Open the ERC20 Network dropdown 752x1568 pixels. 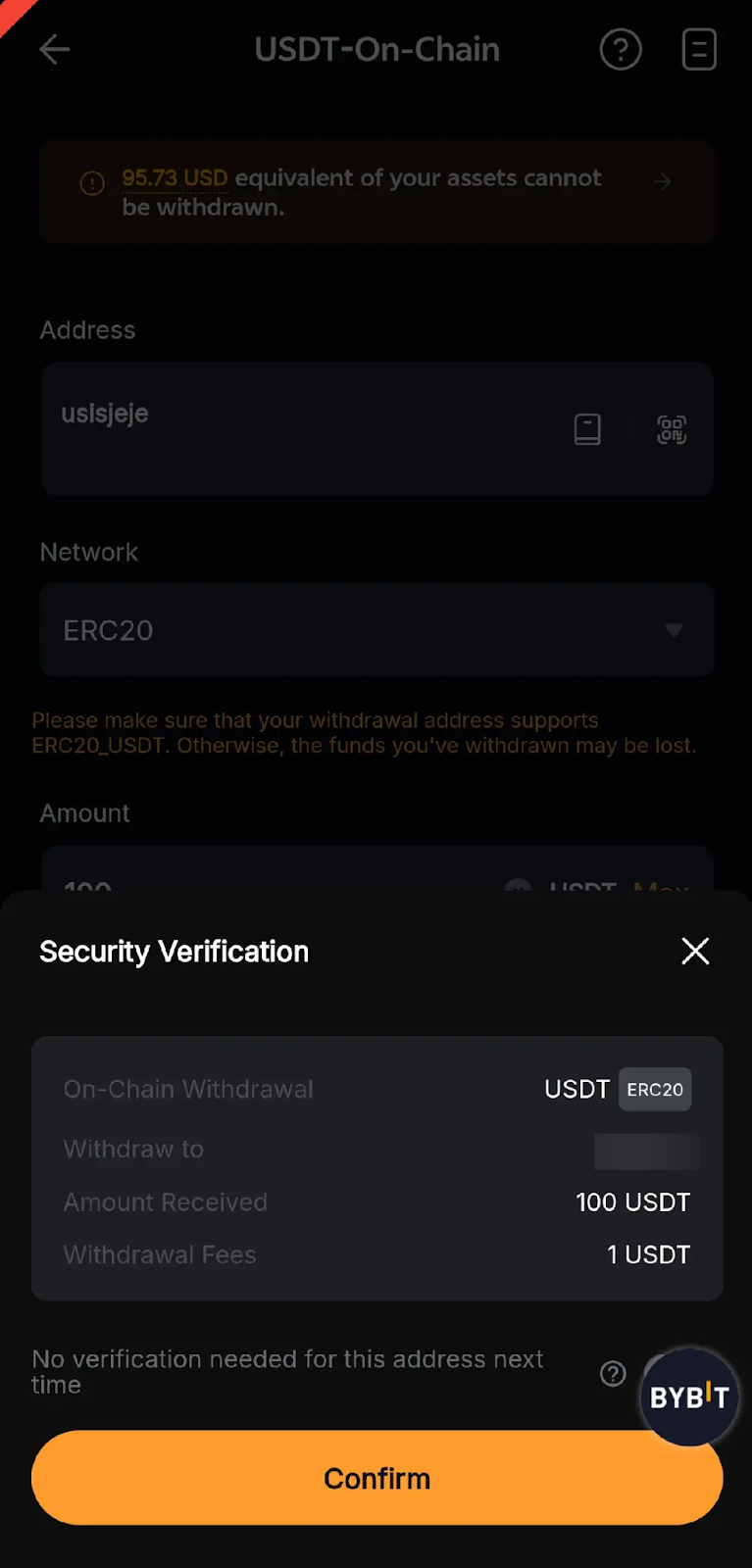(376, 630)
